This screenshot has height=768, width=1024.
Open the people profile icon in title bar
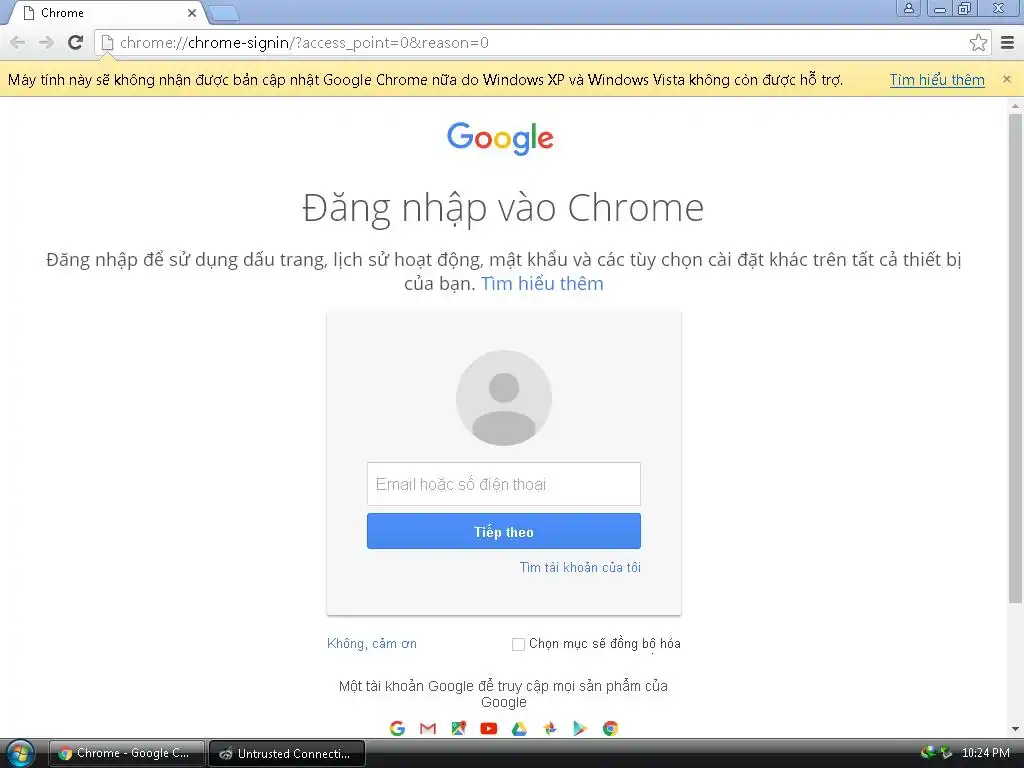[908, 8]
